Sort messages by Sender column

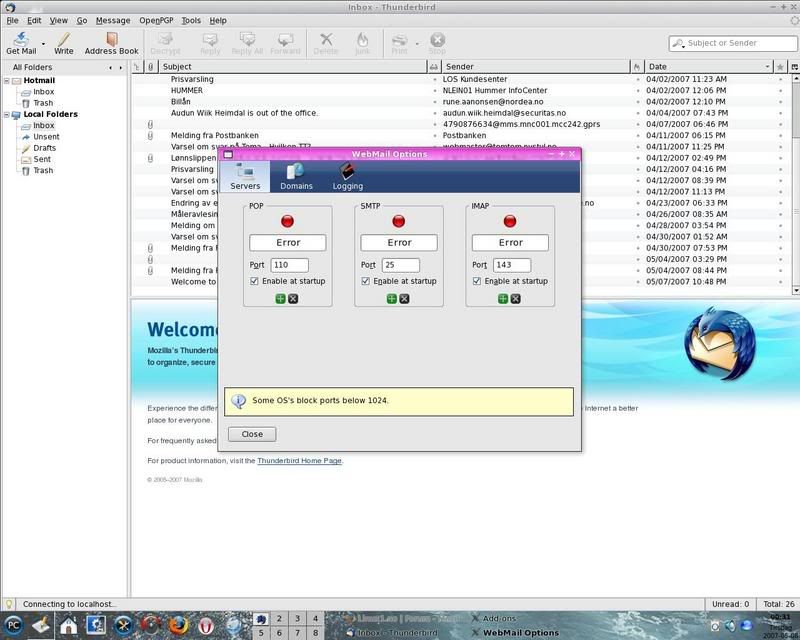click(x=536, y=66)
